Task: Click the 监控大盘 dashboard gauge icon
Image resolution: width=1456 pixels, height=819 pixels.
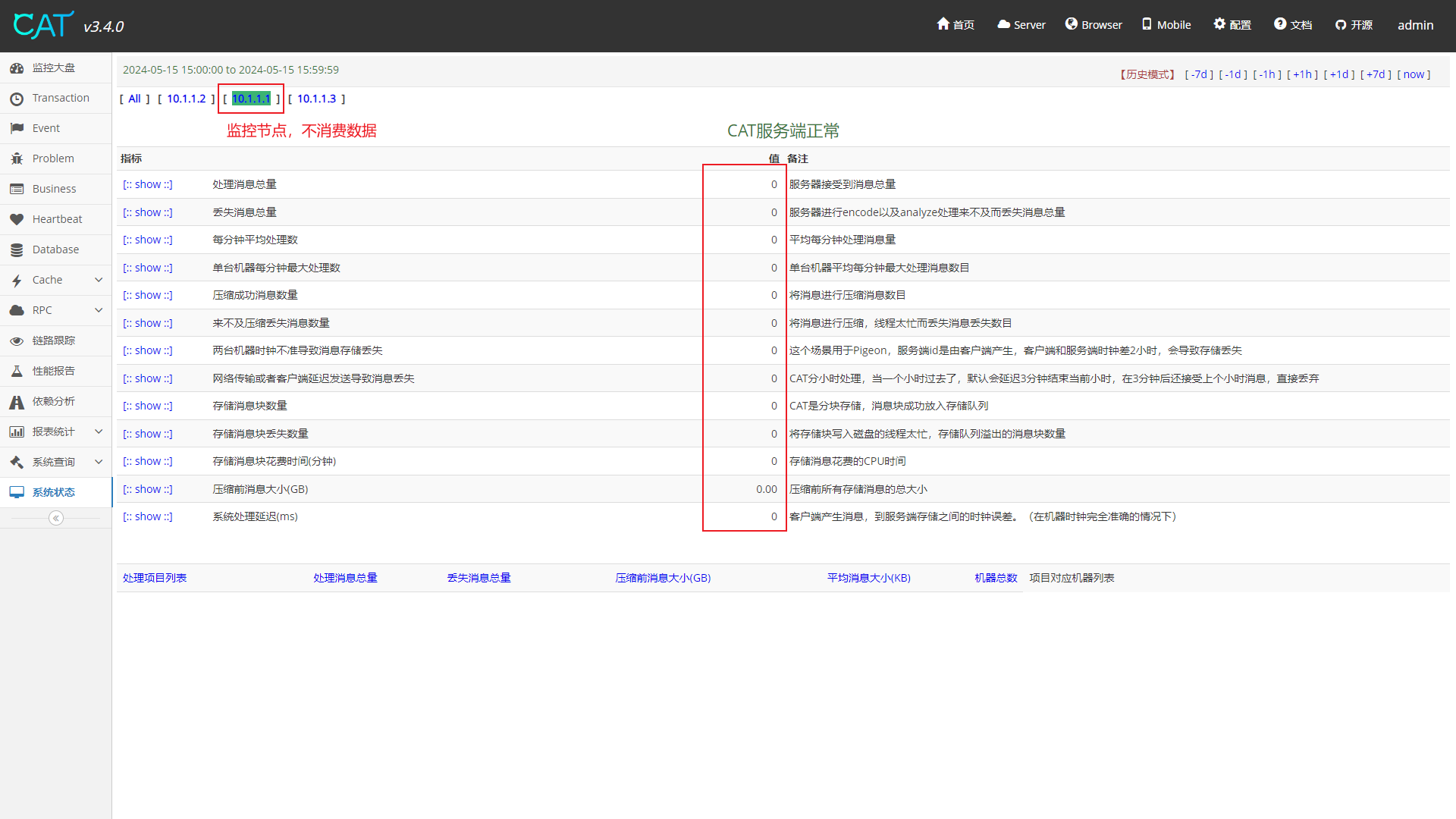Action: point(17,68)
